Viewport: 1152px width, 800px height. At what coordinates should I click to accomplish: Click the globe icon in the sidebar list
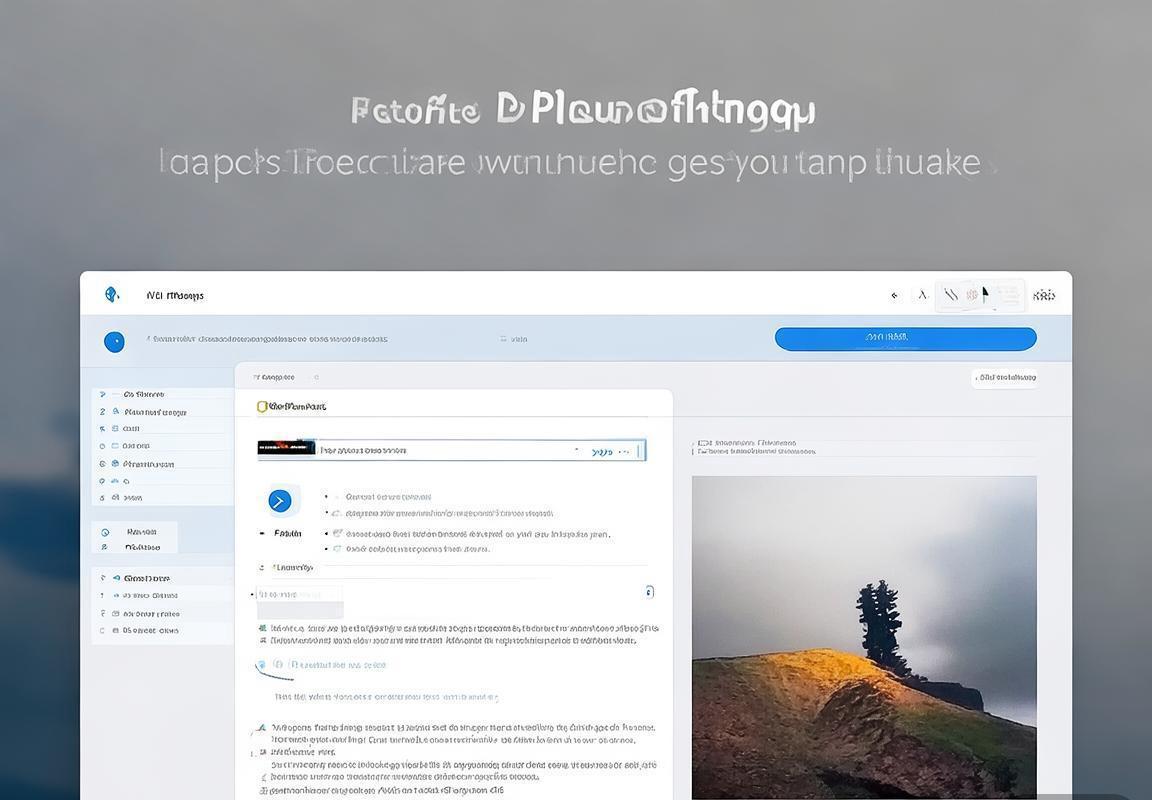pyautogui.click(x=115, y=464)
